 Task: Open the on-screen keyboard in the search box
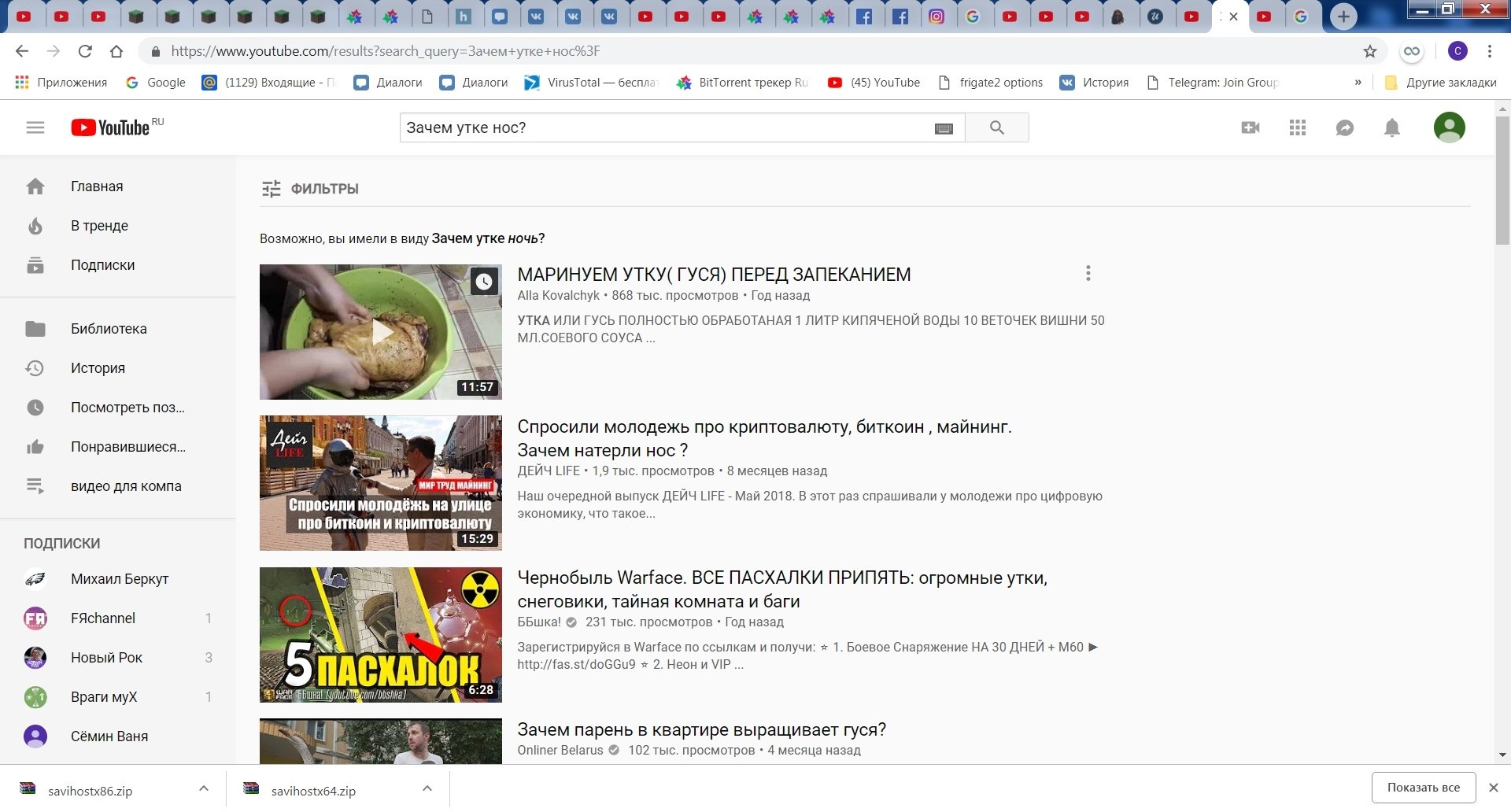click(944, 128)
